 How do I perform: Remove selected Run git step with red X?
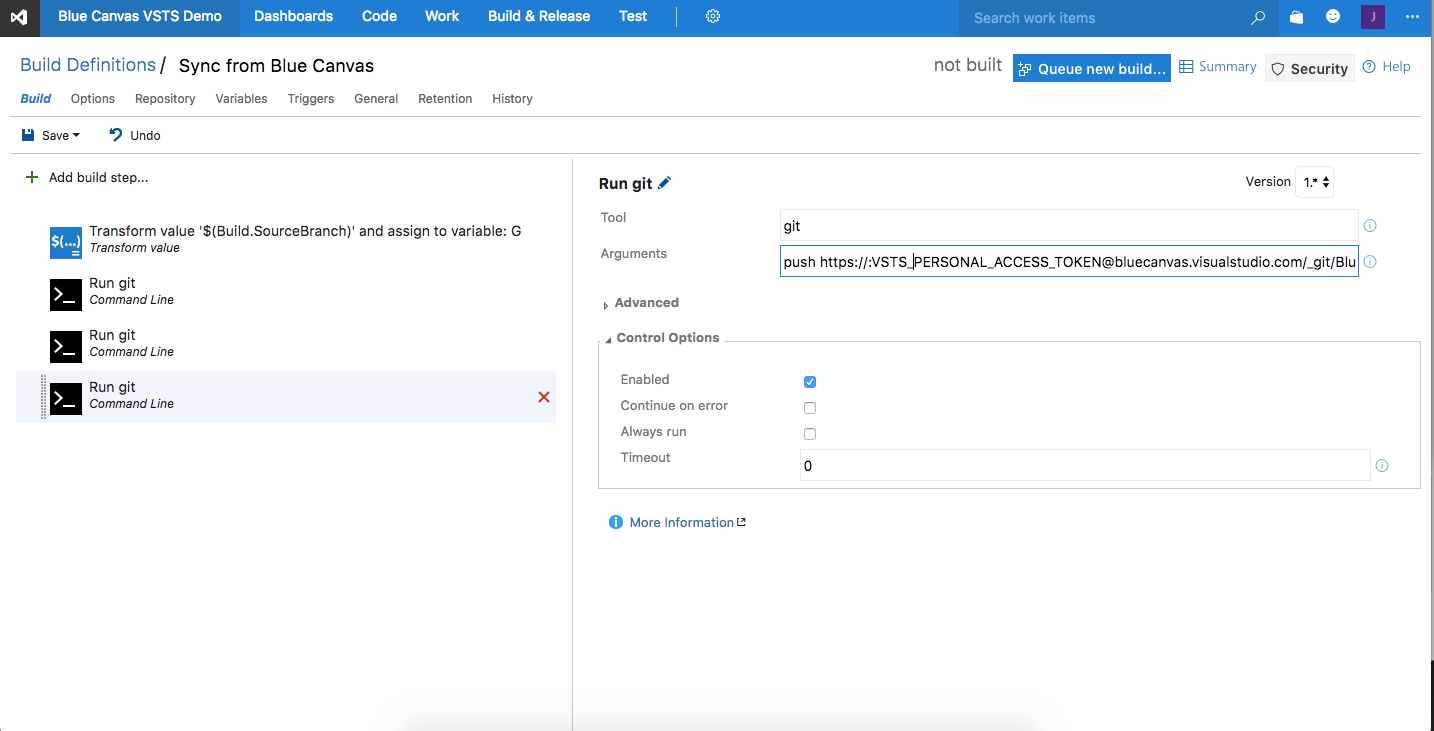click(544, 397)
